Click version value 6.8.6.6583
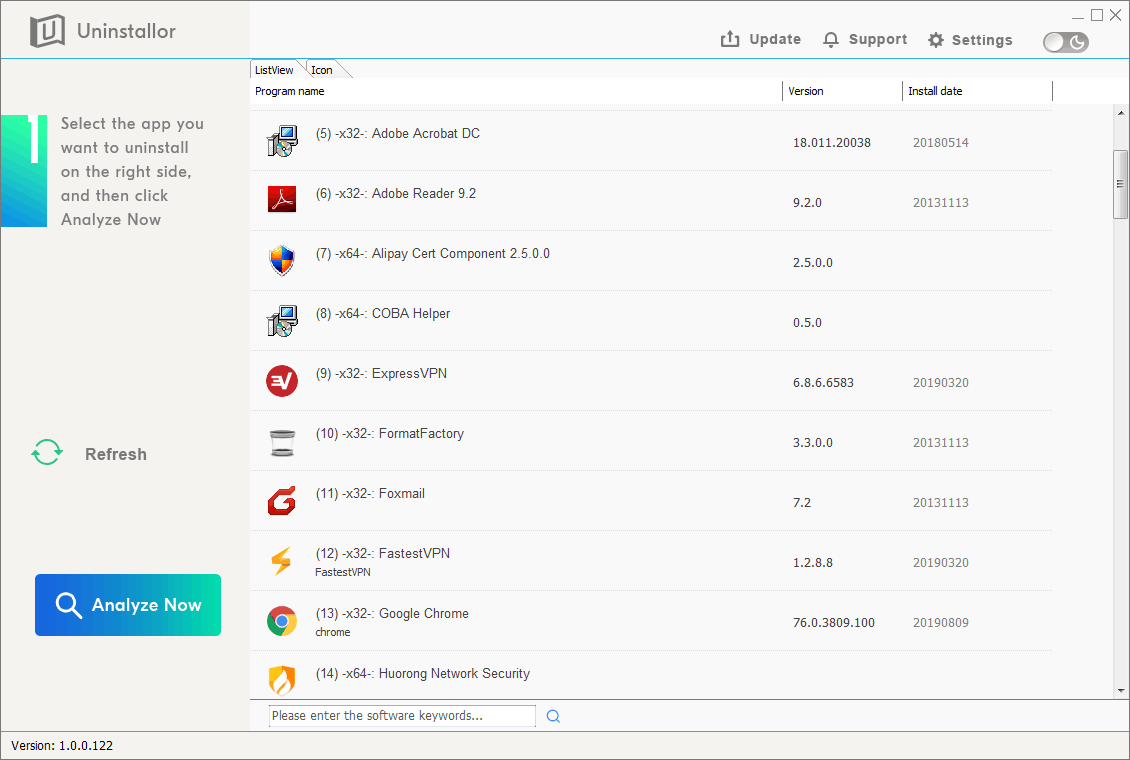 click(823, 383)
